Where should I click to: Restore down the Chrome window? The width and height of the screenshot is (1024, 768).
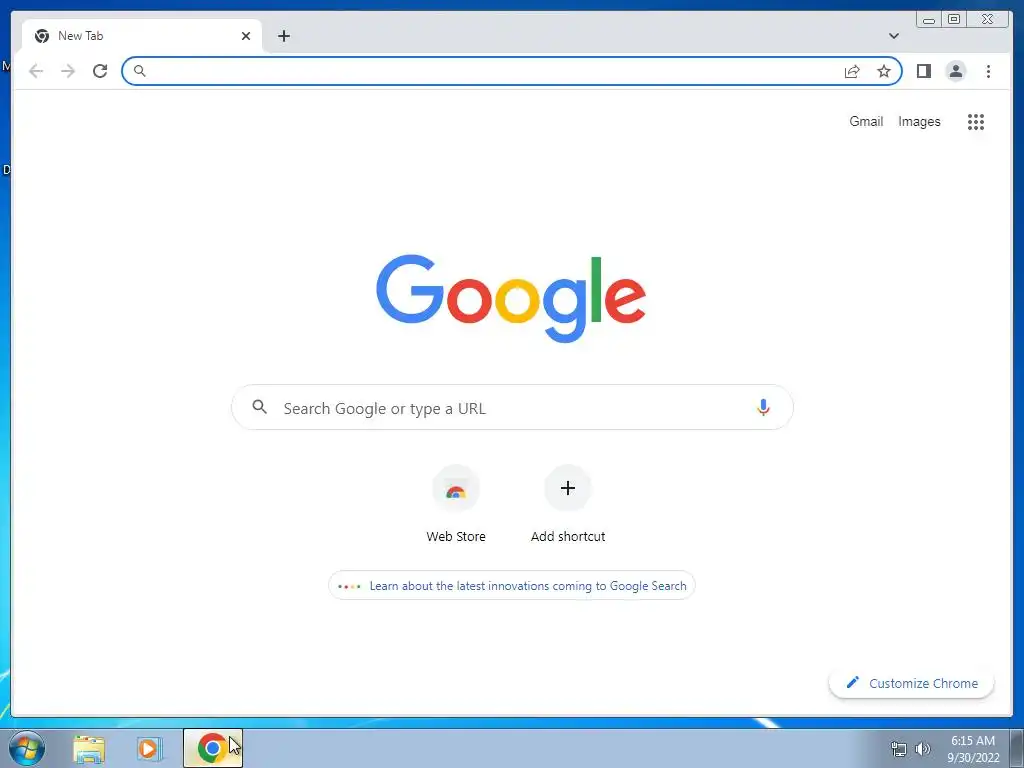[954, 20]
